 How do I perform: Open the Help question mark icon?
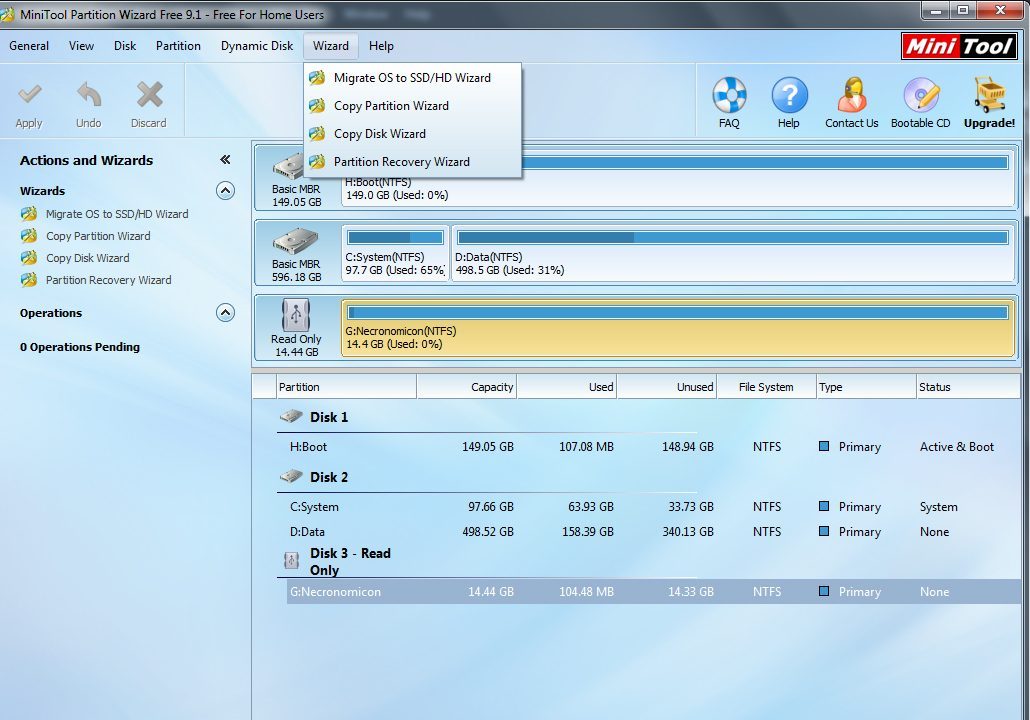(789, 95)
